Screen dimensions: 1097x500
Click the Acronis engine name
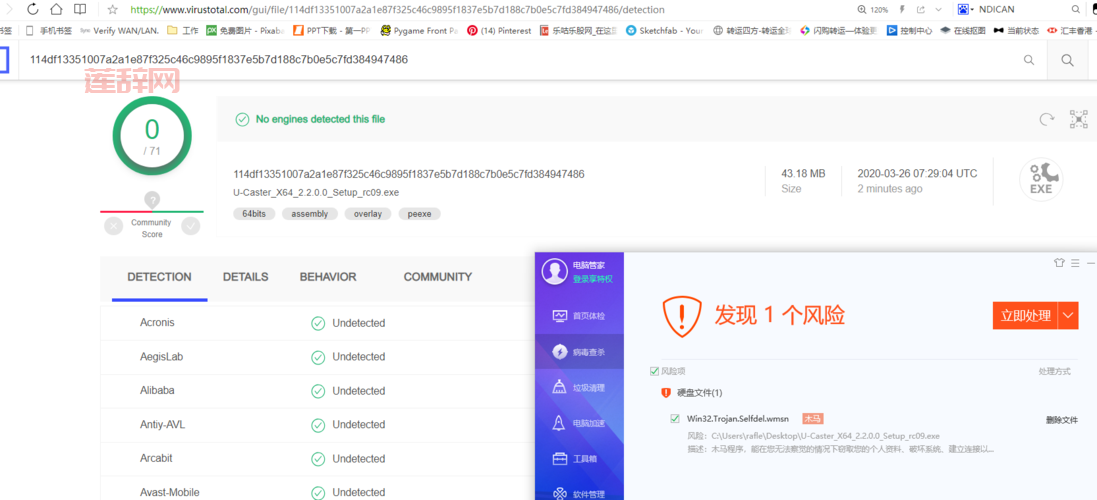[x=157, y=322]
